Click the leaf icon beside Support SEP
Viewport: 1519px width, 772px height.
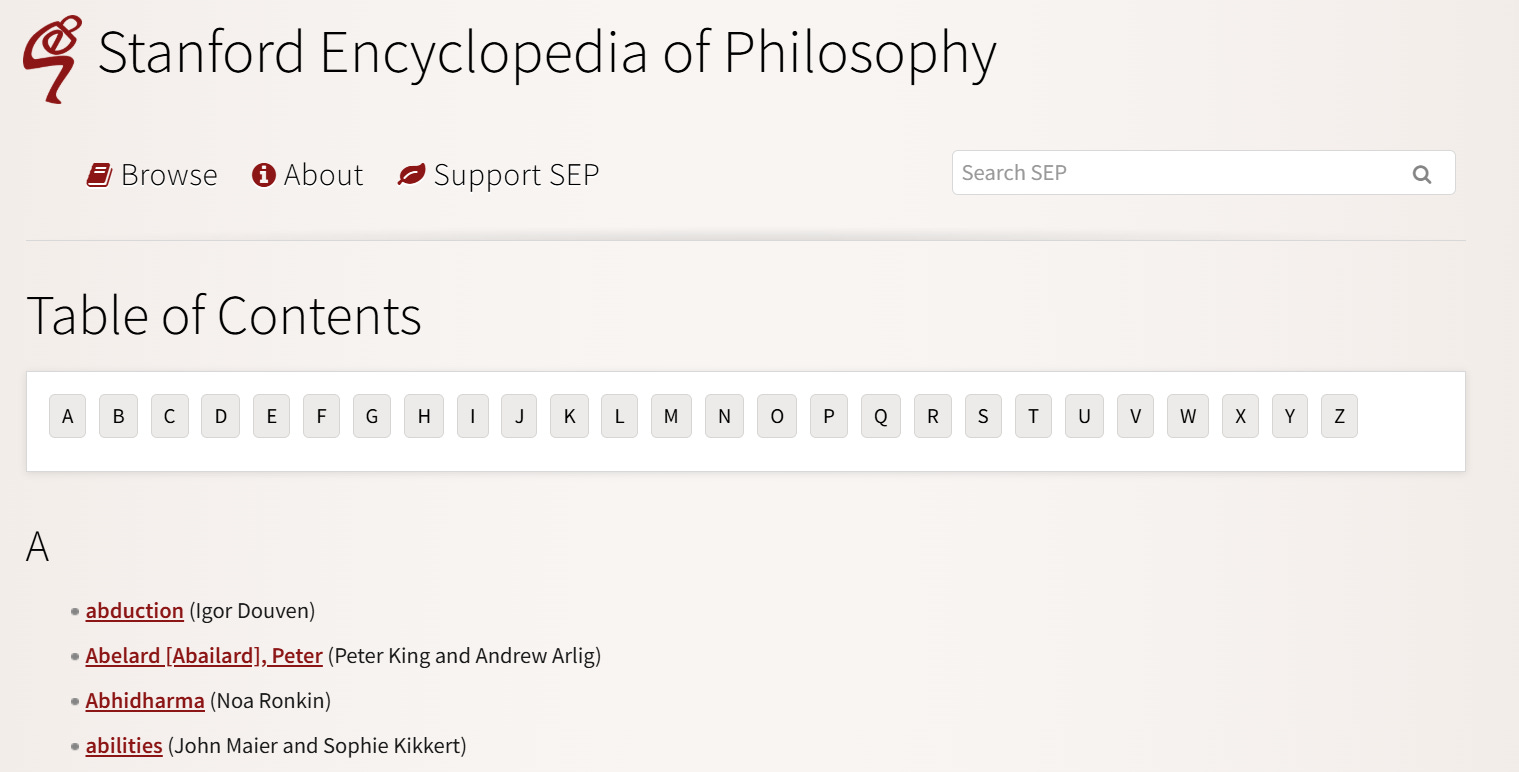coord(411,175)
